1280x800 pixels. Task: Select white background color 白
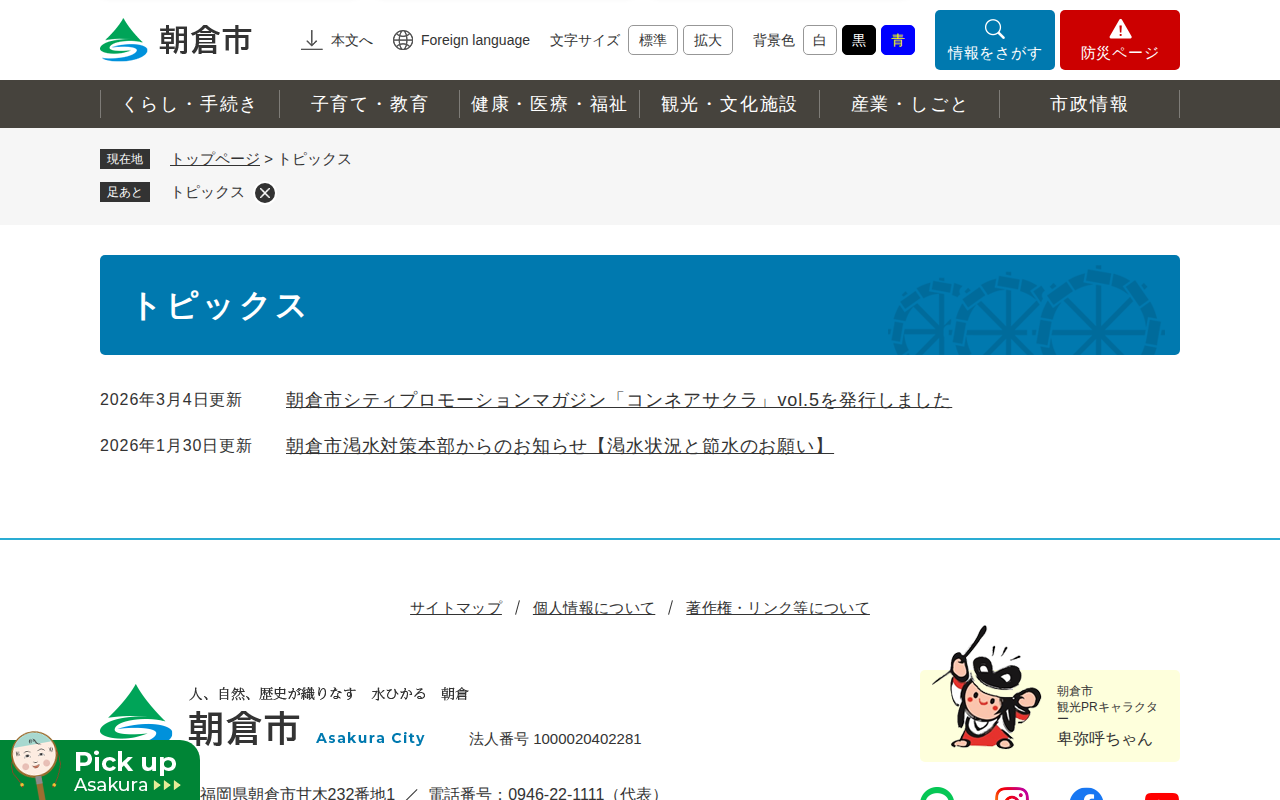pos(820,40)
